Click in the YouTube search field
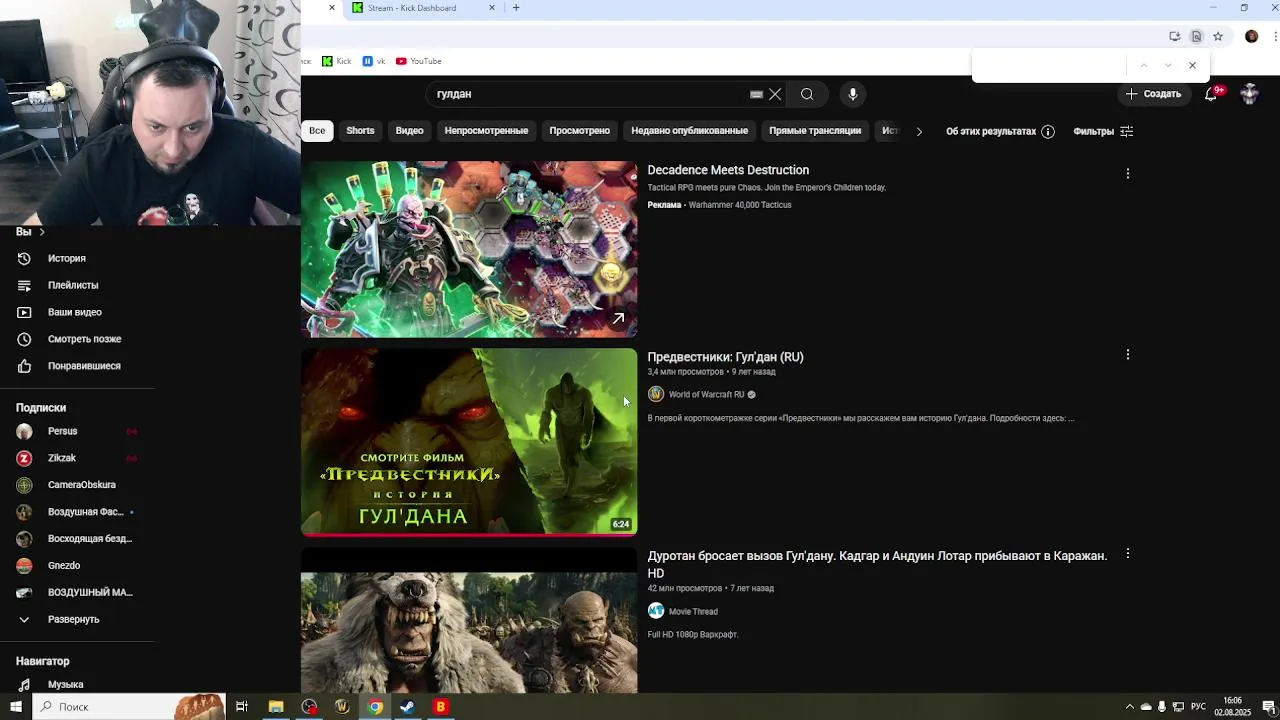The image size is (1280, 720). pyautogui.click(x=590, y=94)
